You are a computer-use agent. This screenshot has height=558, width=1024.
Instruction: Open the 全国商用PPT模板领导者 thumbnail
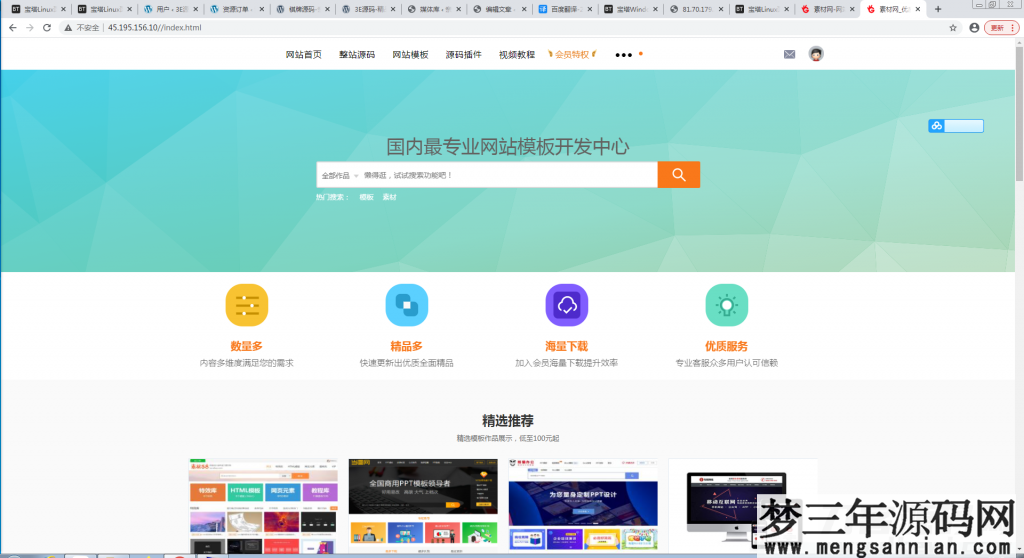coord(423,506)
